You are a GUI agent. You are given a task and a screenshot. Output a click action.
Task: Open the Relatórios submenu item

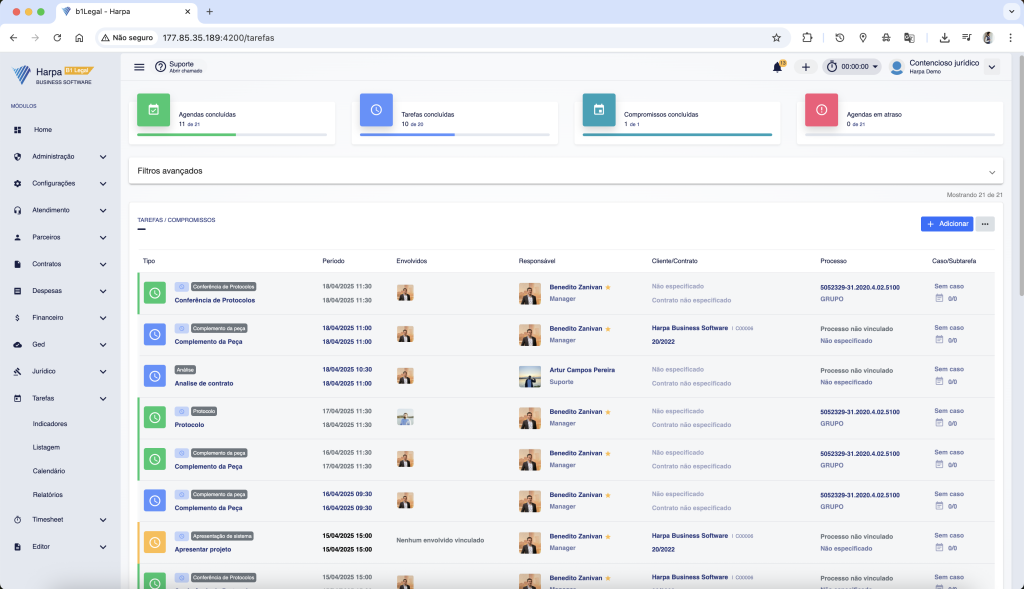(x=48, y=495)
